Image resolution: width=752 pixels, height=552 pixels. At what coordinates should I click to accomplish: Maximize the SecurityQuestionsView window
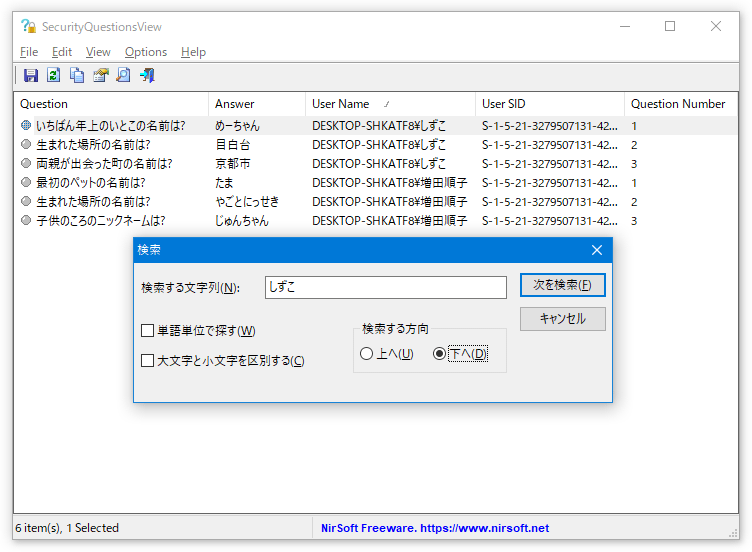click(670, 26)
